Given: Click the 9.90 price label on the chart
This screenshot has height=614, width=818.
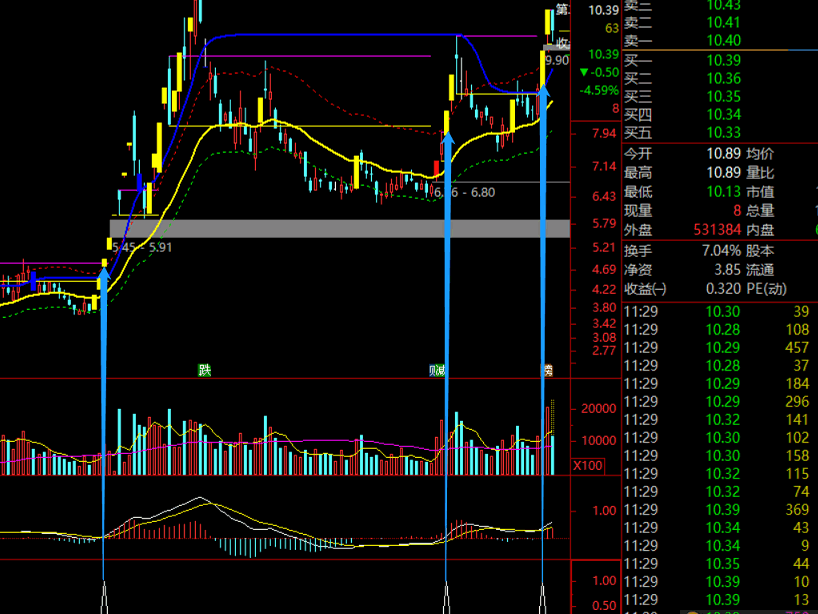Looking at the screenshot, I should coord(557,60).
